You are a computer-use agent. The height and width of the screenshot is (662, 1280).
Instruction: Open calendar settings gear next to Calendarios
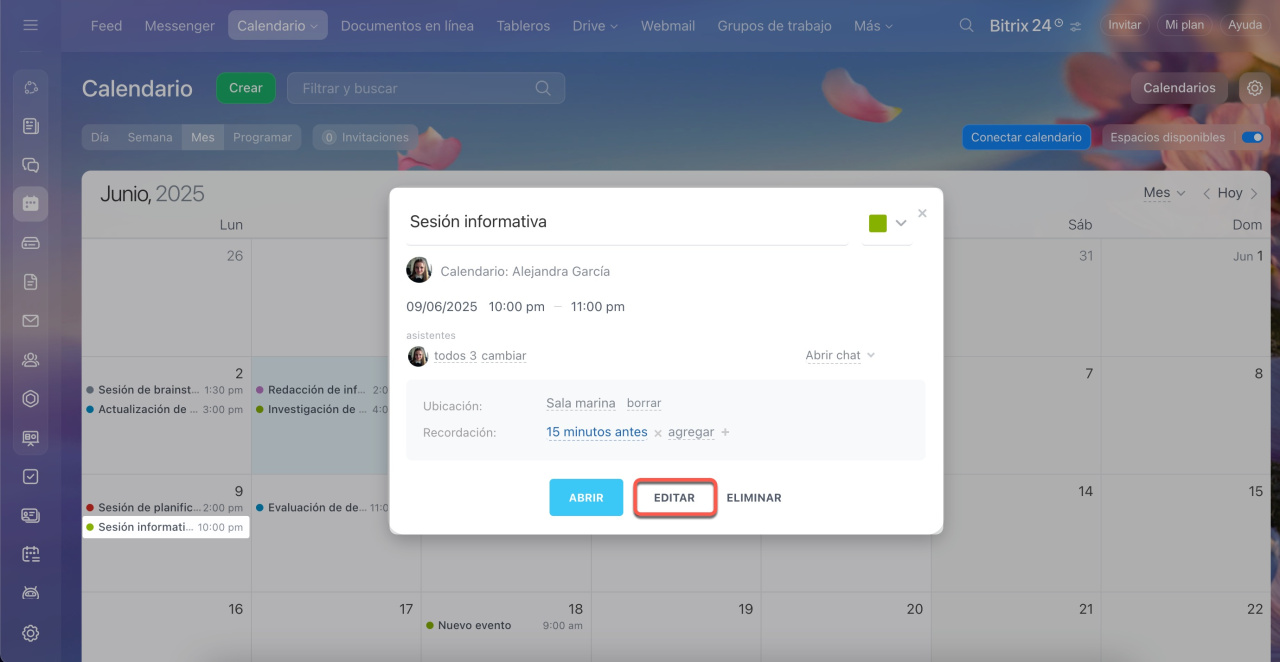(x=1254, y=88)
